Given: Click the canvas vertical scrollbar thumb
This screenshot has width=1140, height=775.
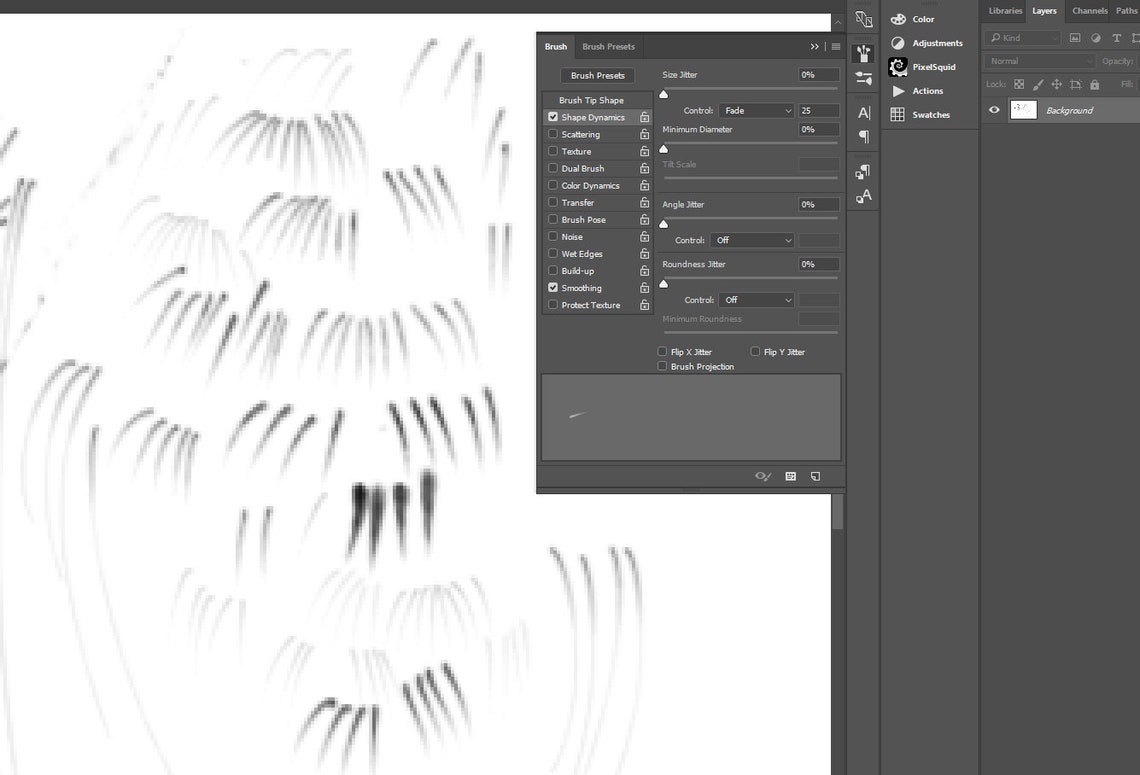Looking at the screenshot, I should pos(838,512).
